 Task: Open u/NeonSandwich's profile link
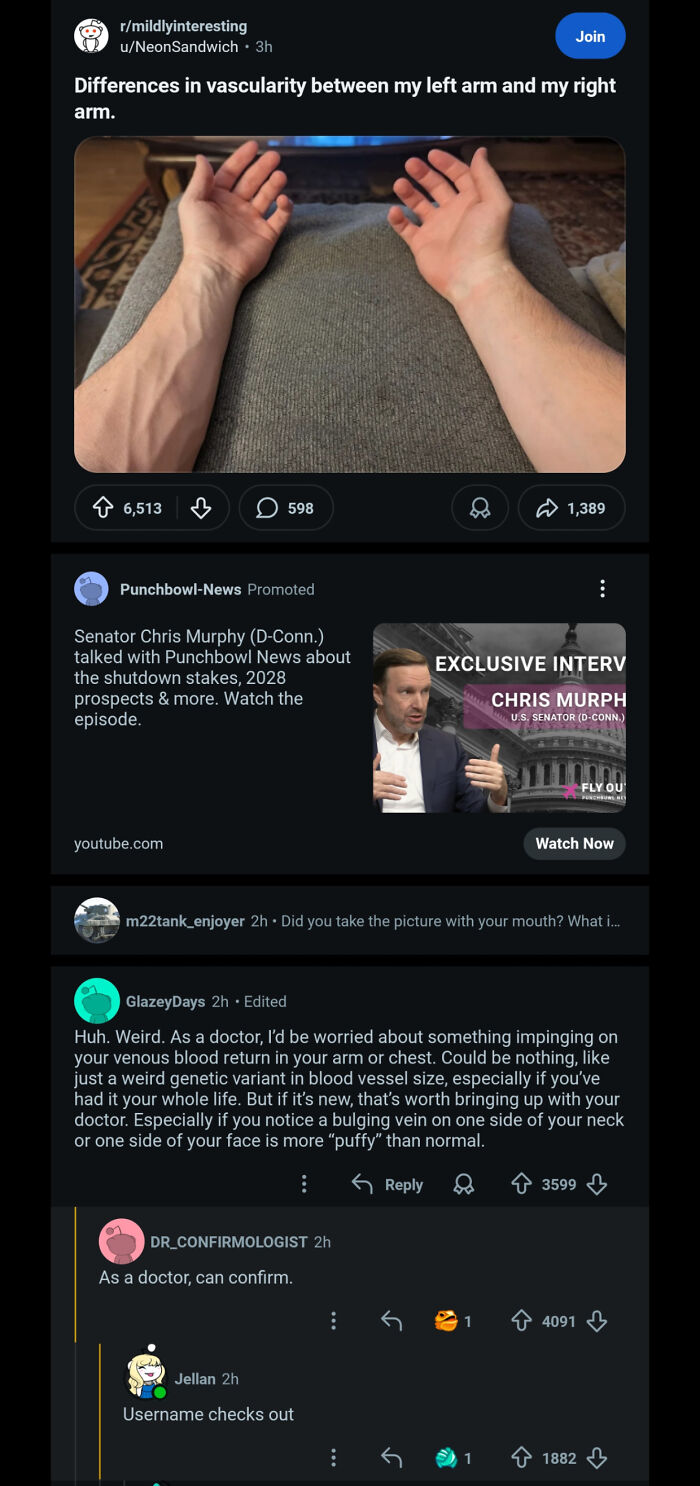pos(179,46)
